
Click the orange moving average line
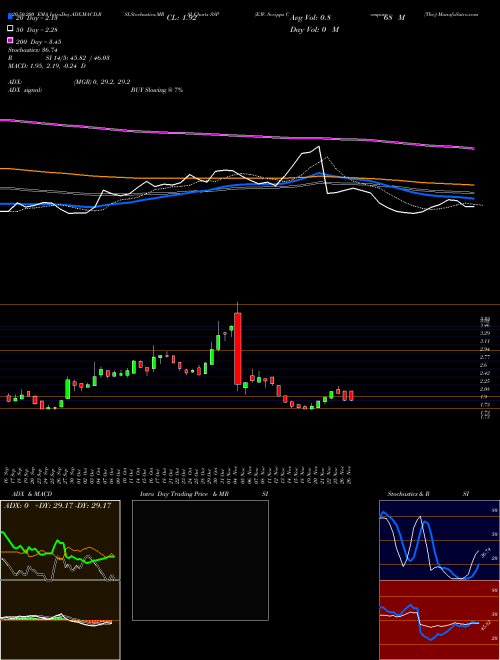[236, 178]
